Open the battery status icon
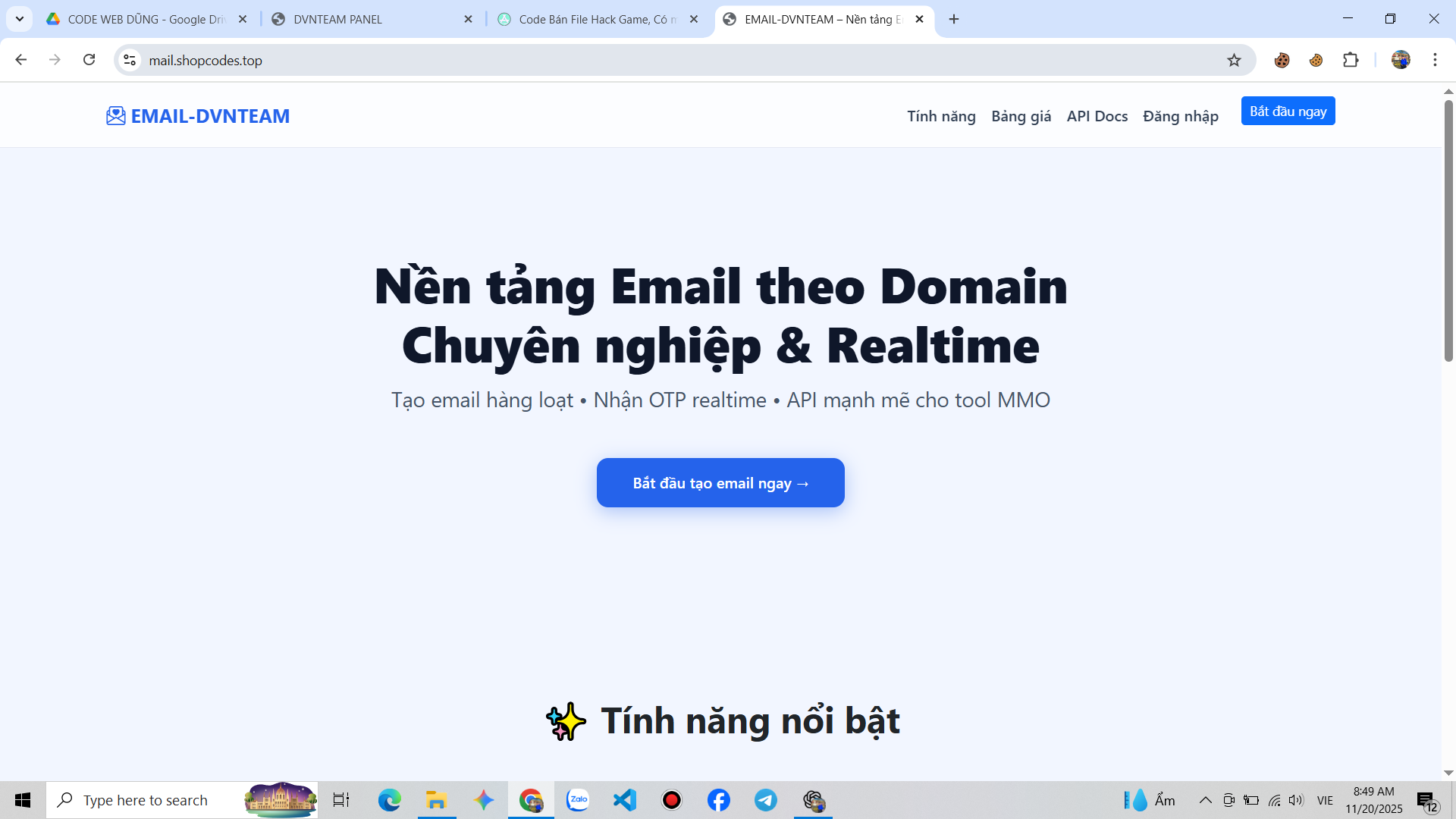The height and width of the screenshot is (819, 1456). click(x=1251, y=800)
